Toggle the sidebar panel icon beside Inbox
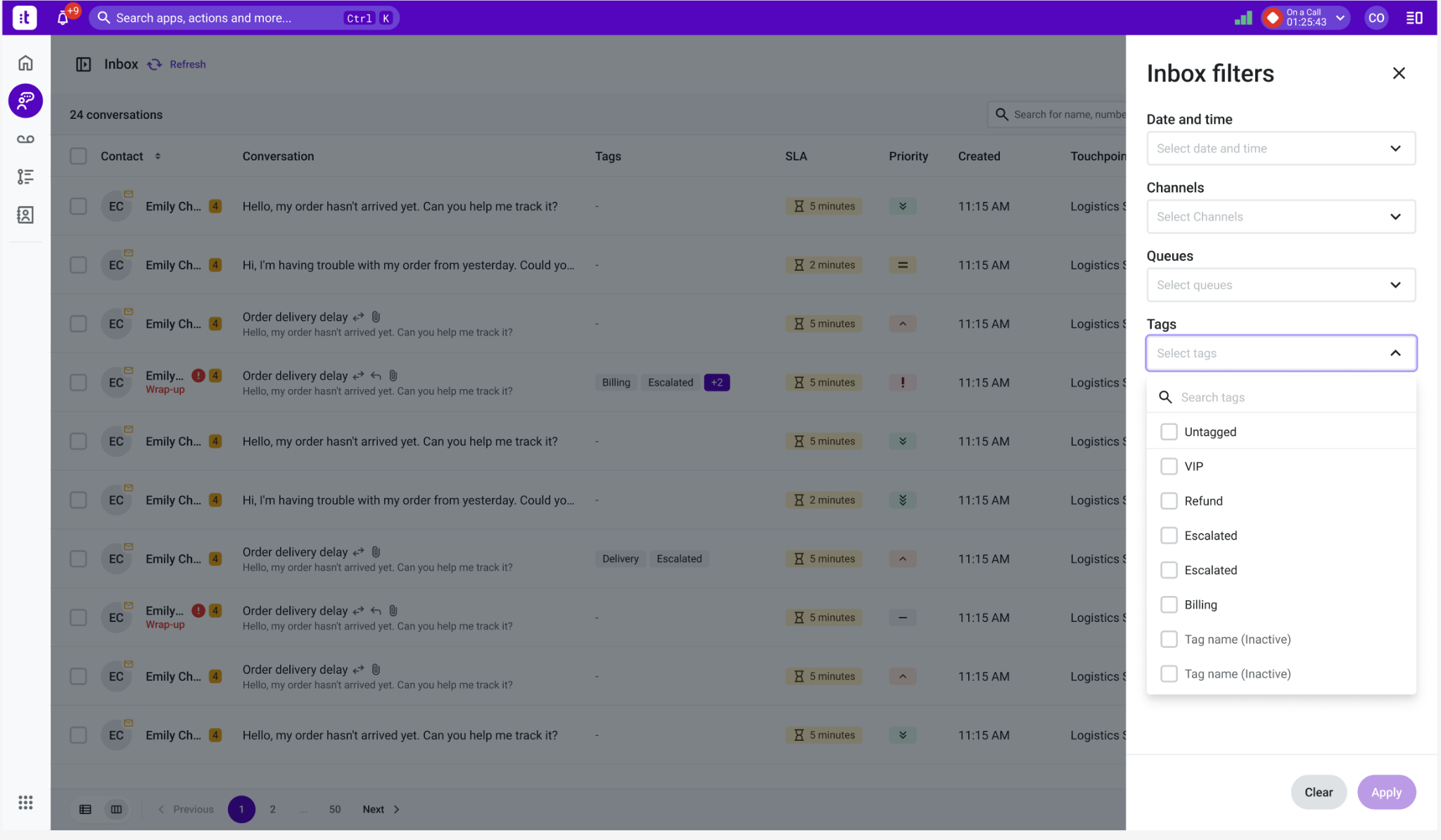This screenshot has height=840, width=1441. pos(83,65)
